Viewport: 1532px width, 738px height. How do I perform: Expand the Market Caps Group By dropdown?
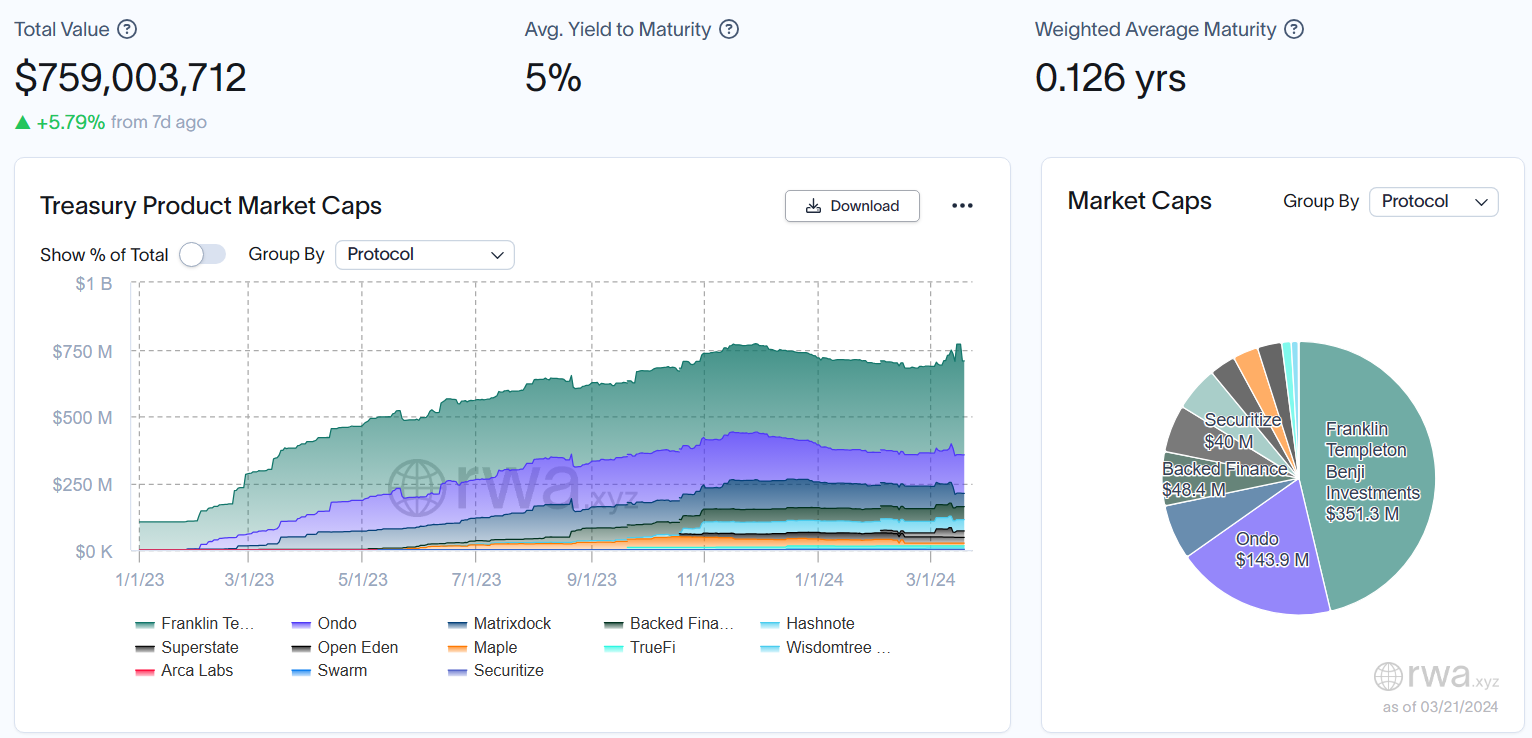pos(1433,202)
